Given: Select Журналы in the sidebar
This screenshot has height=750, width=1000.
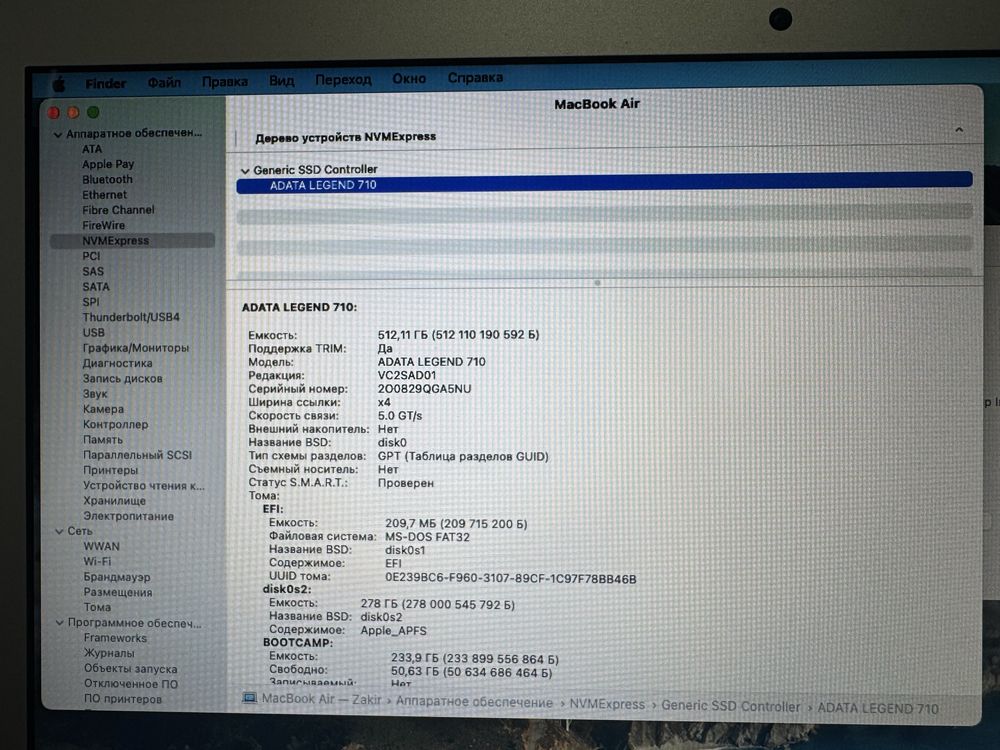Looking at the screenshot, I should tap(109, 654).
